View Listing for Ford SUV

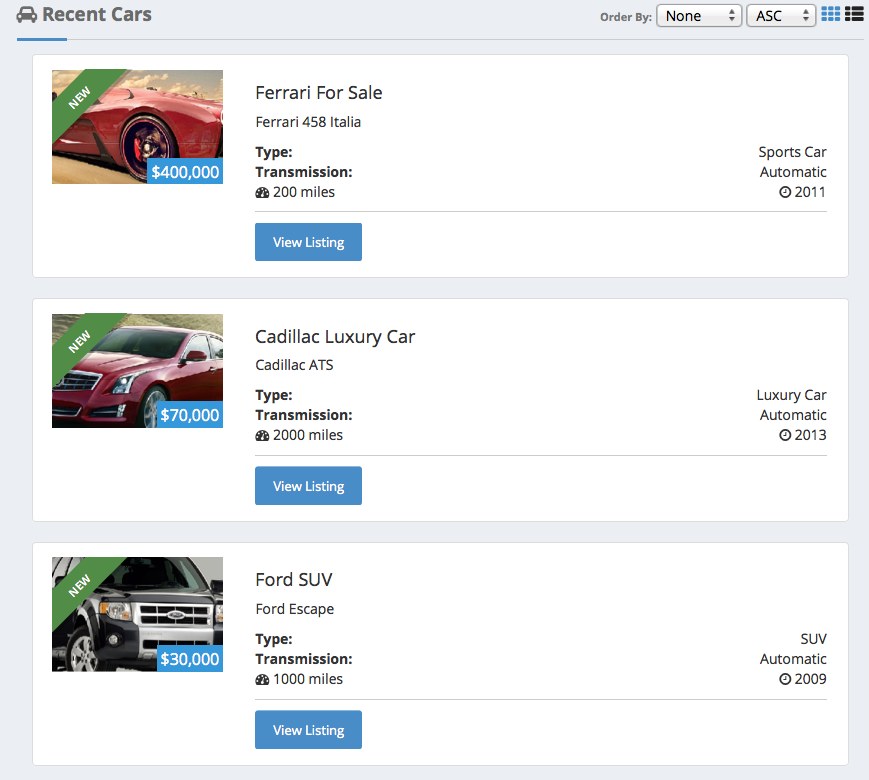[x=308, y=730]
